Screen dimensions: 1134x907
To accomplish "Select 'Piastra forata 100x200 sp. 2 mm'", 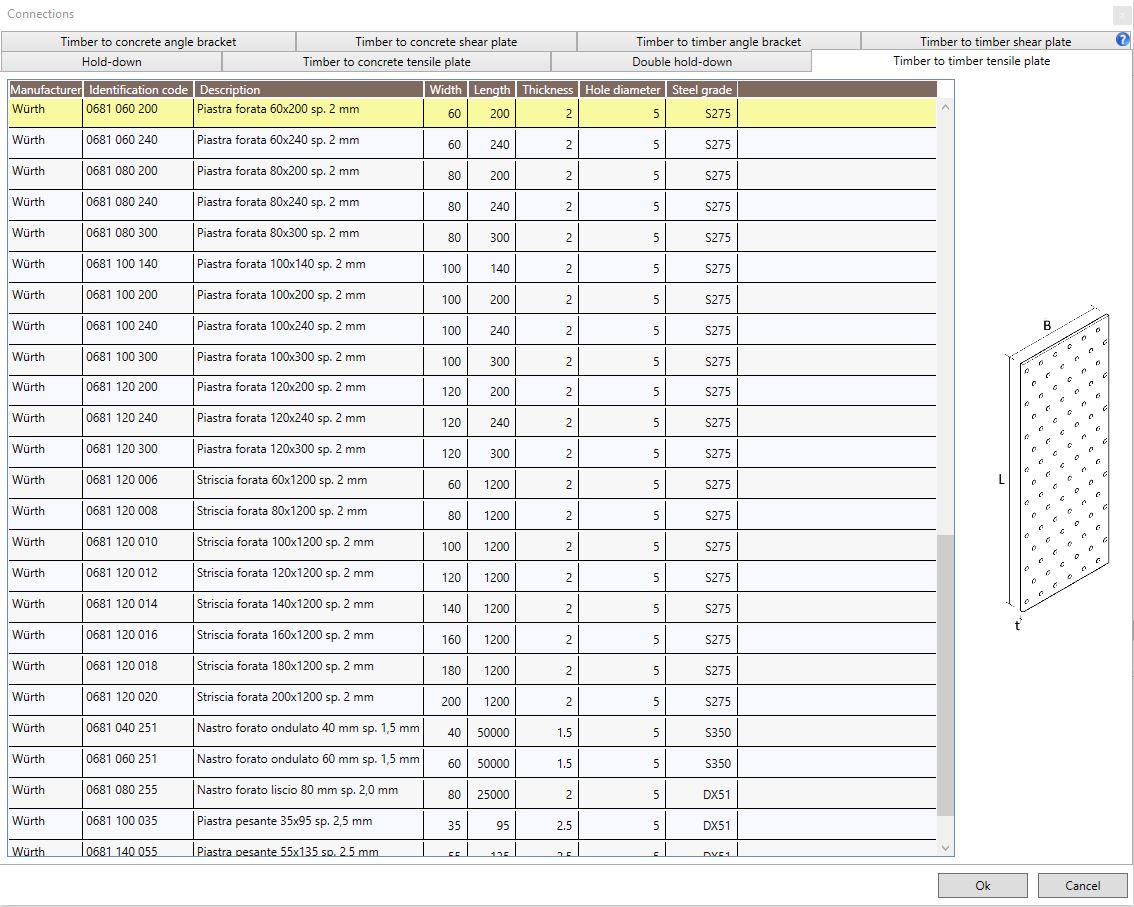I will pos(472,299).
